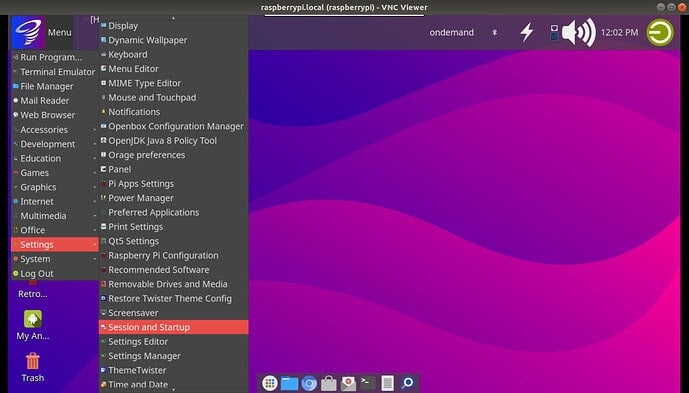Open Mouse and Touchpad settings
This screenshot has width=689, height=393.
coord(174,98)
